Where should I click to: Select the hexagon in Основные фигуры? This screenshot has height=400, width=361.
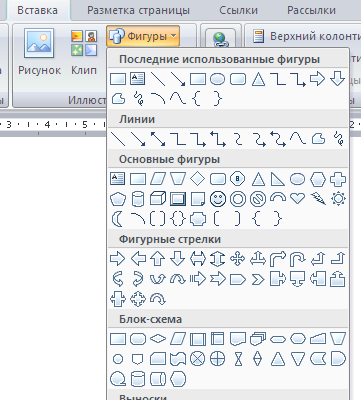(318, 179)
